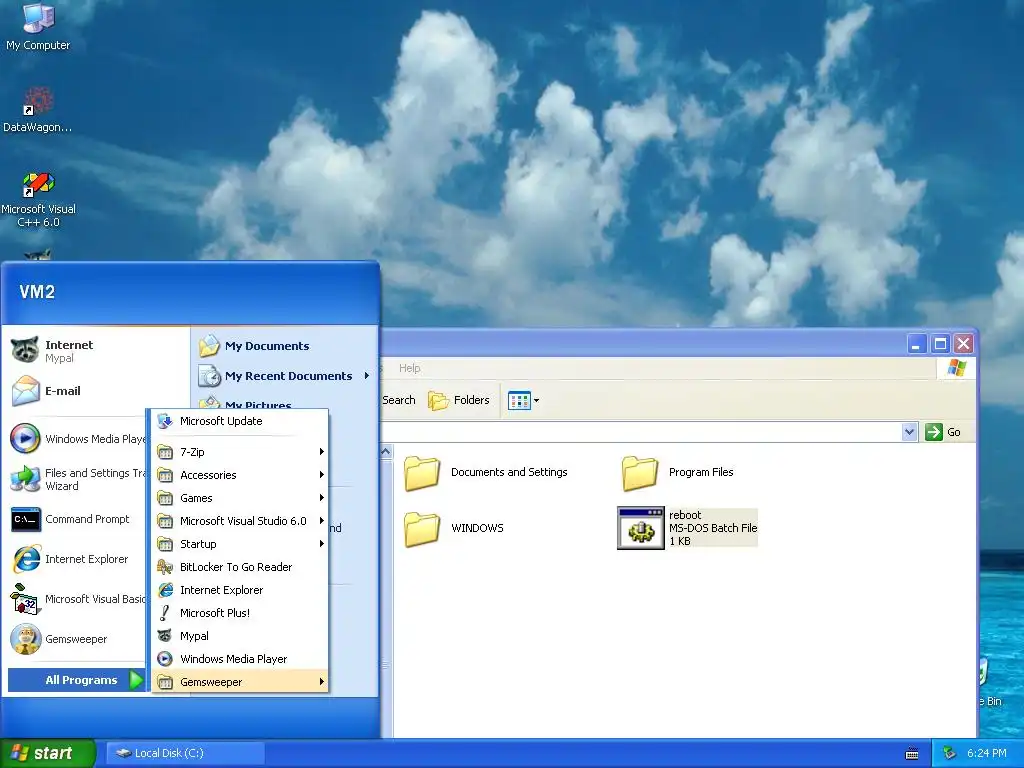Toggle Folders pane in Explorer toolbar
The height and width of the screenshot is (768, 1024).
pyautogui.click(x=458, y=400)
